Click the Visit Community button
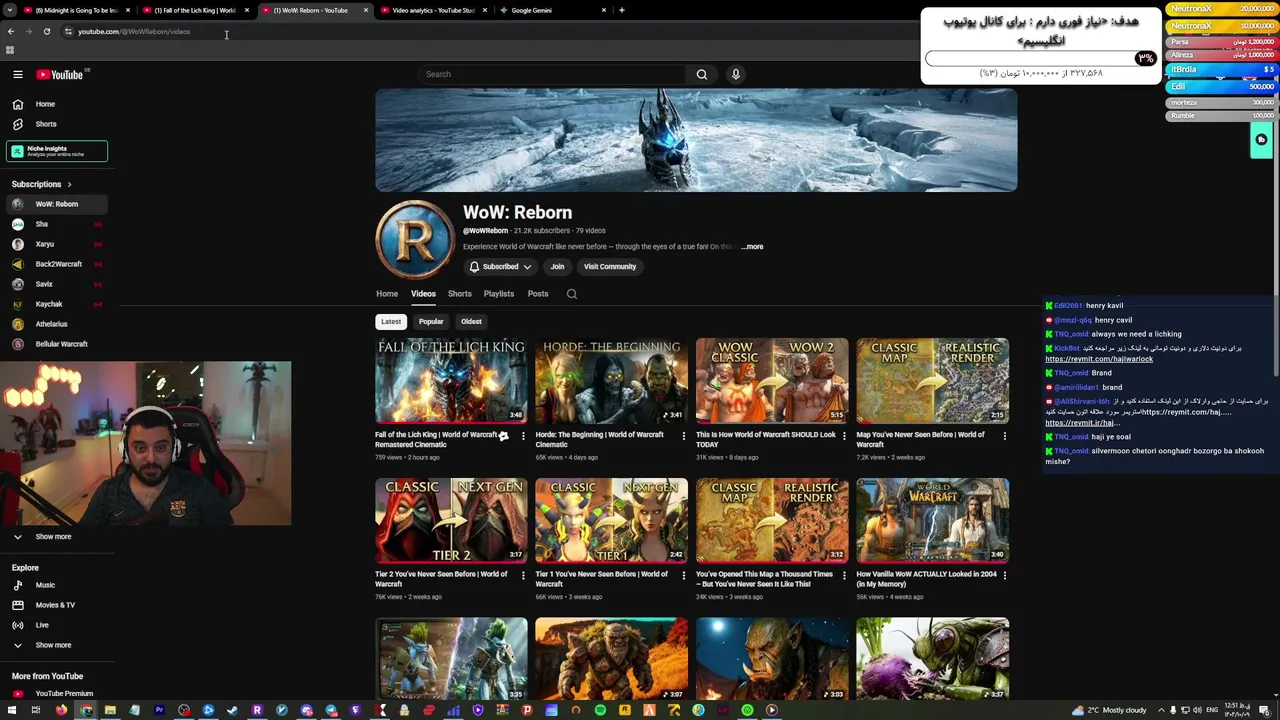 [x=610, y=267]
